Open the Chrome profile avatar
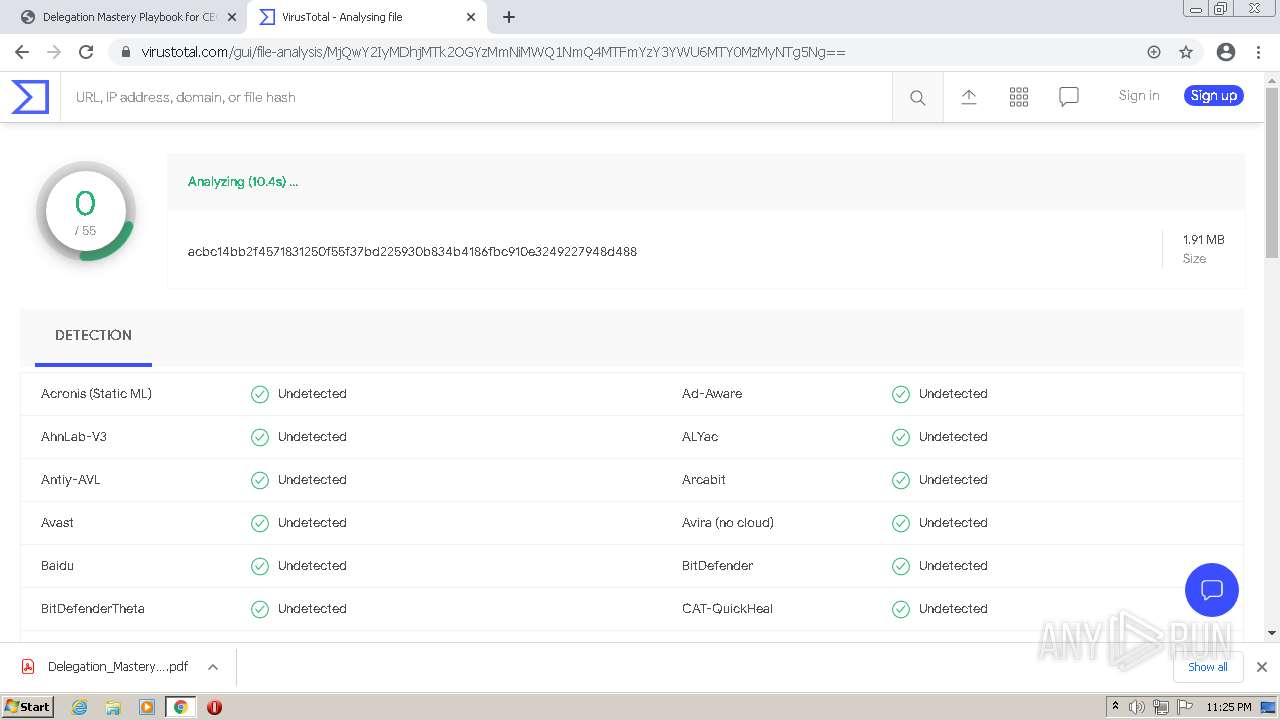Screen dimensions: 1280x720 pos(1226,52)
